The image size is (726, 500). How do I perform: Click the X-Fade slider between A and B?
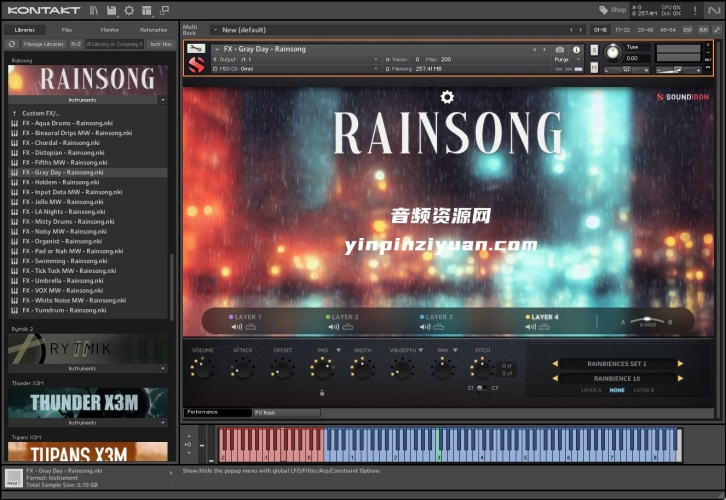point(646,320)
